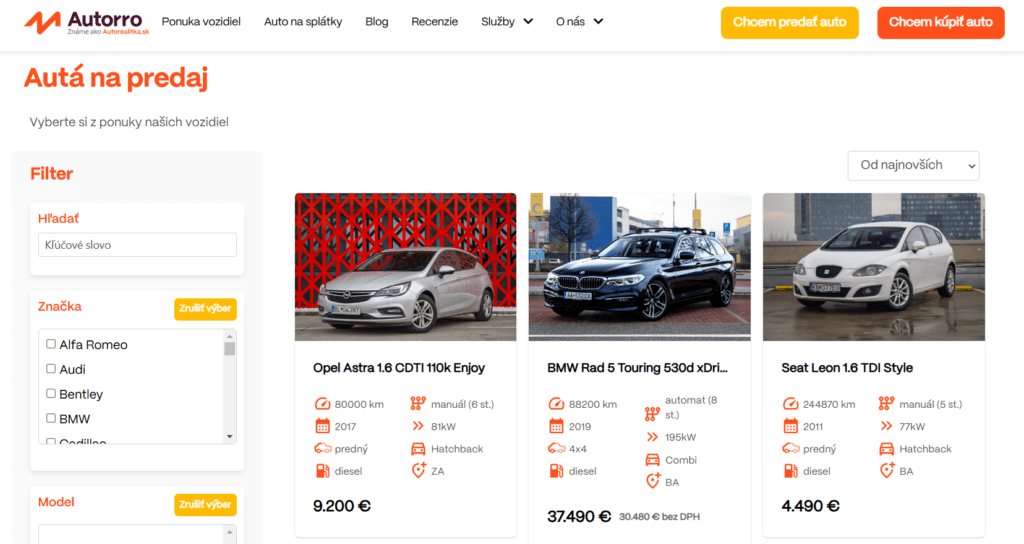Check the BMW brand checkbox
The height and width of the screenshot is (544, 1024).
[51, 419]
